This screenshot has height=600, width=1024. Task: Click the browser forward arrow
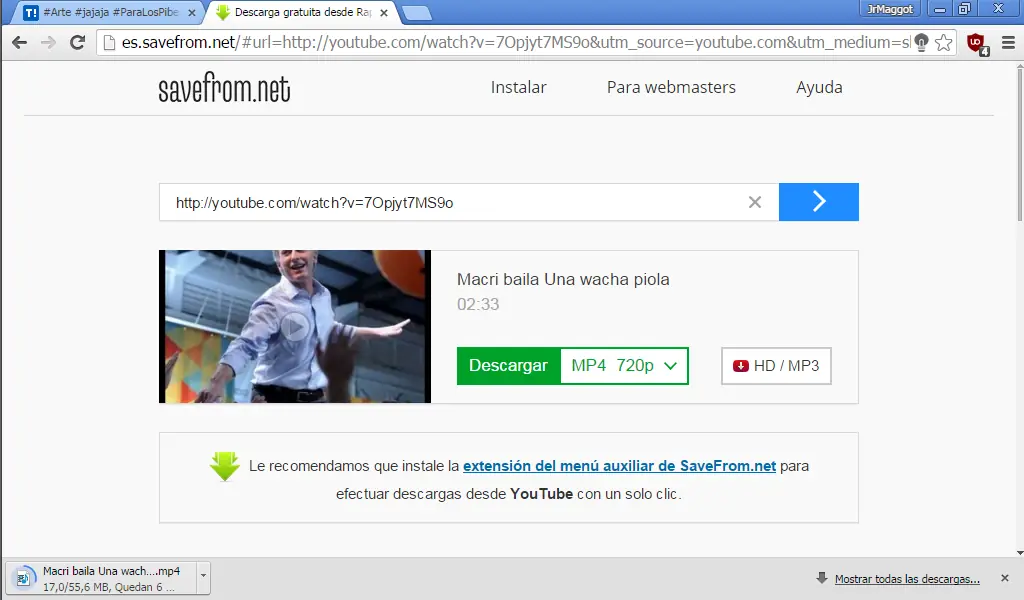[x=48, y=42]
